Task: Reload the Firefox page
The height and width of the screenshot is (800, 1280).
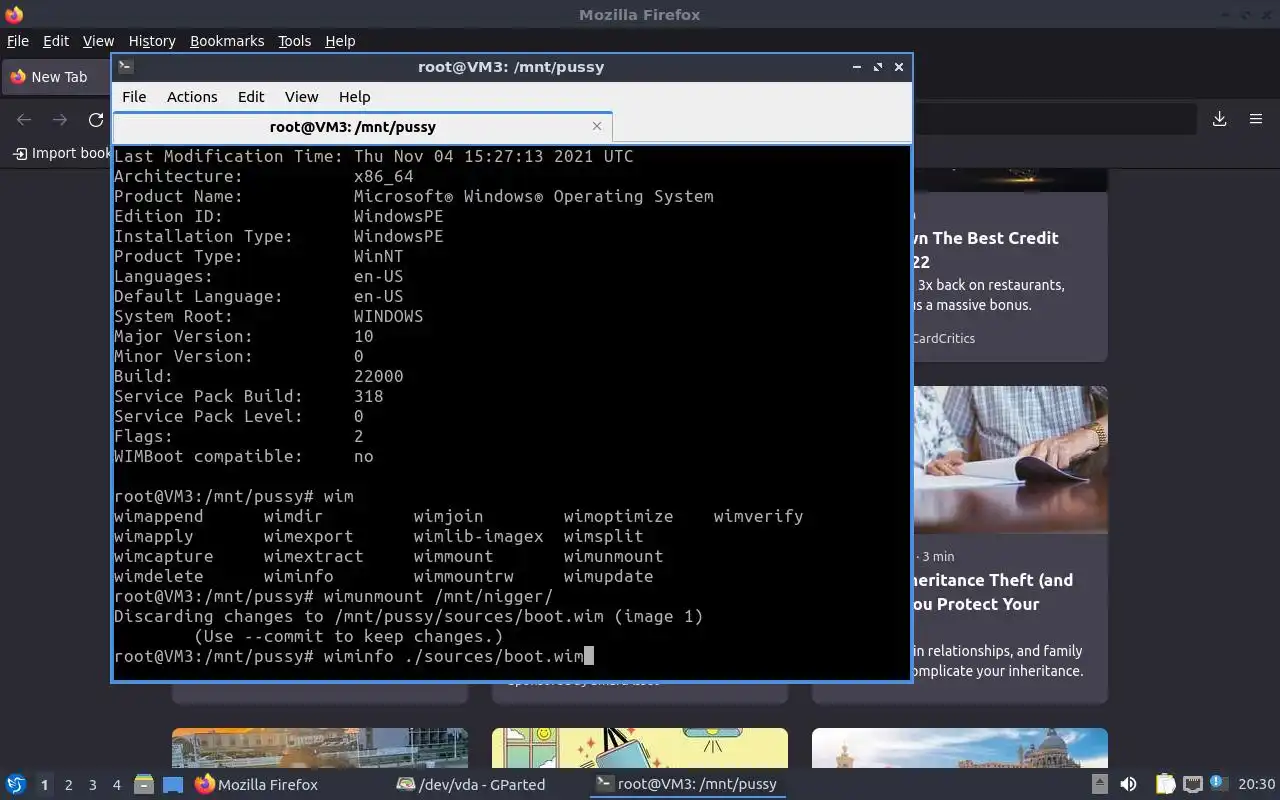Action: [x=96, y=120]
